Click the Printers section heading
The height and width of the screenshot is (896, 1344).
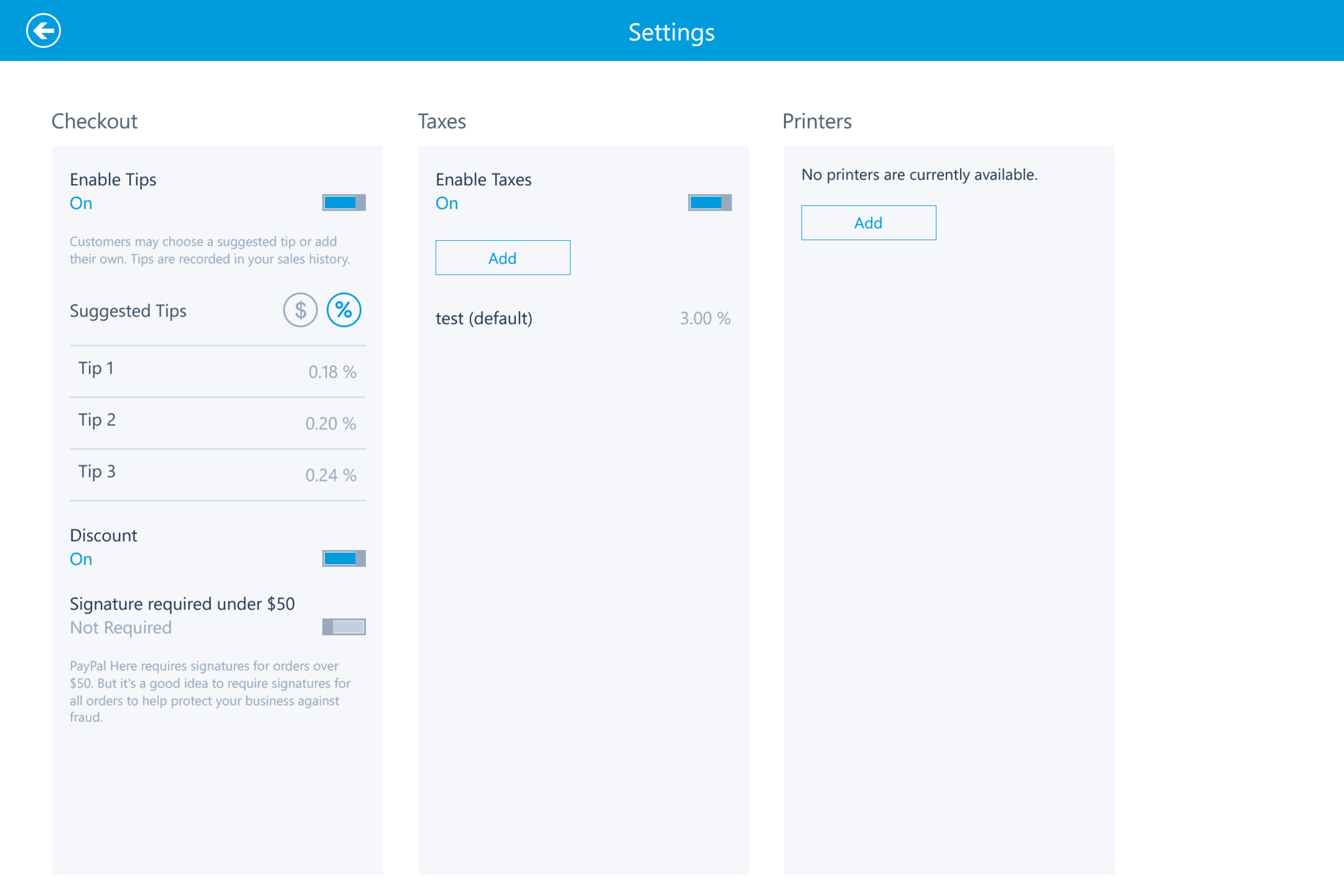coord(817,121)
